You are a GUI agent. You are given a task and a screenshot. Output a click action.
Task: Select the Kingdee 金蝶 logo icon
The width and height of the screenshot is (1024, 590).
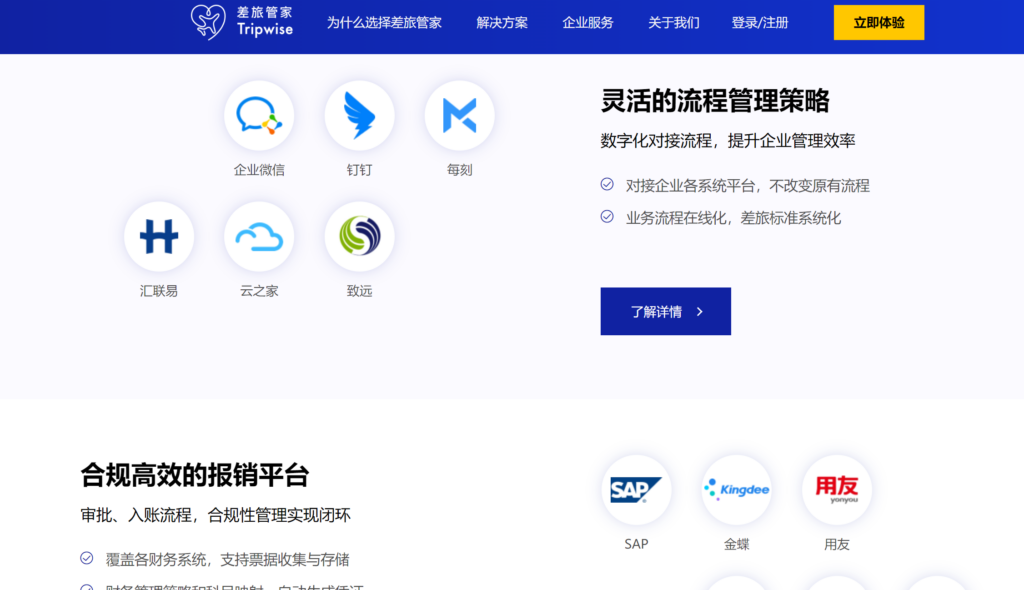pos(737,490)
